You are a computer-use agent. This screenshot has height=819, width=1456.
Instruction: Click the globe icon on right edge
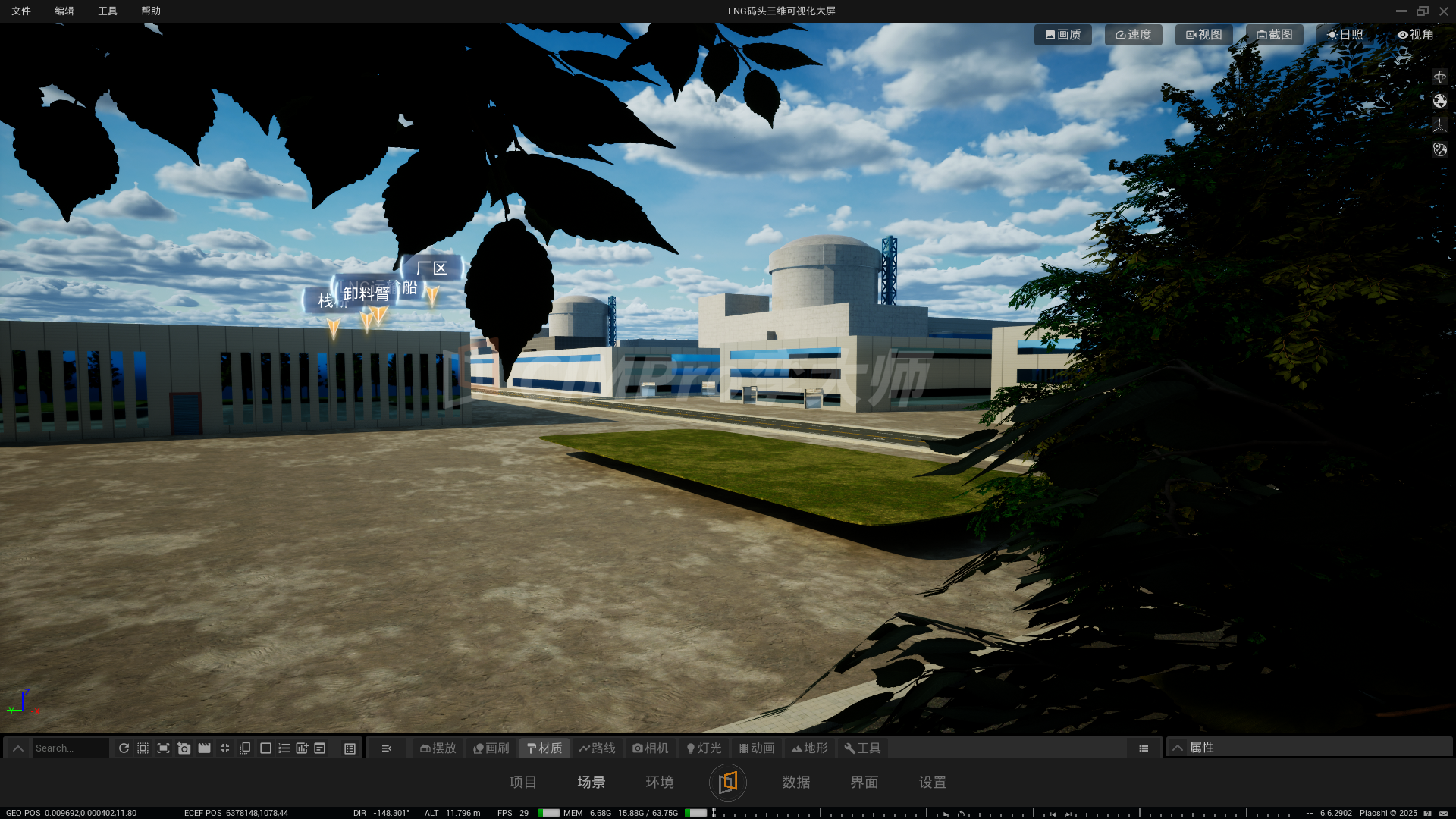(x=1439, y=101)
